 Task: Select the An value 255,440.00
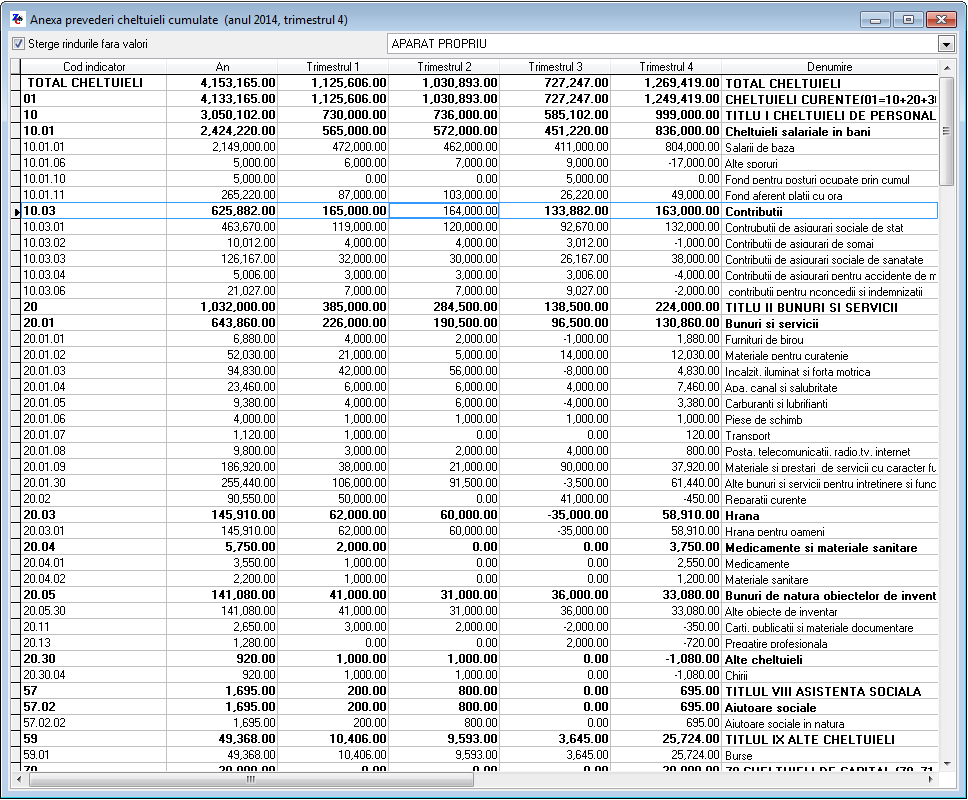click(222, 483)
